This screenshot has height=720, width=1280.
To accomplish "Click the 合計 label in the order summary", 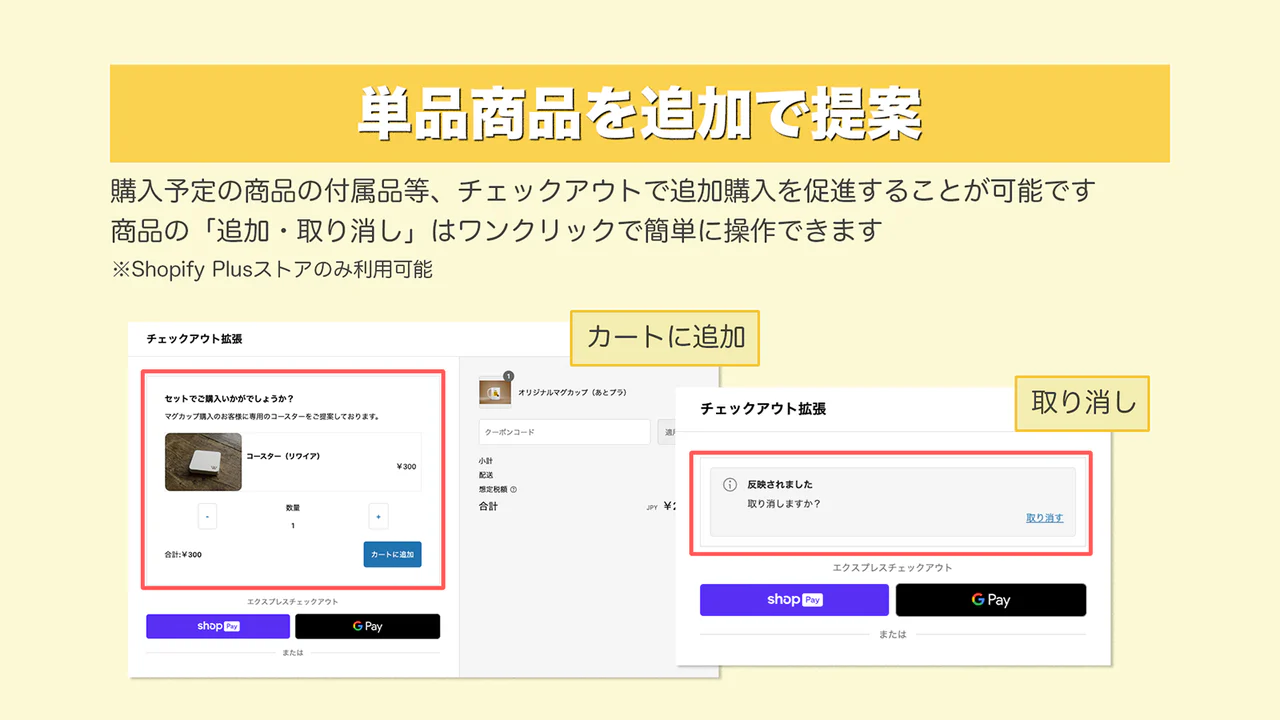I will [x=488, y=506].
